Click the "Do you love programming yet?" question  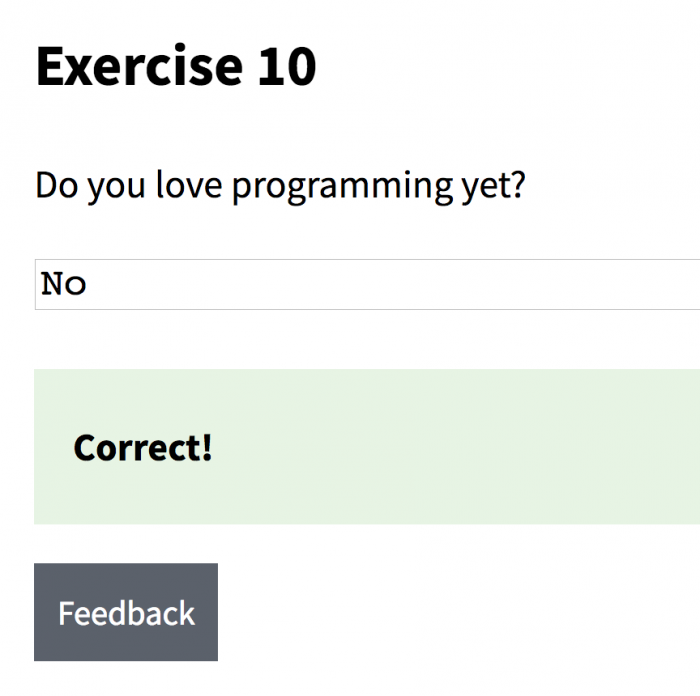280,186
